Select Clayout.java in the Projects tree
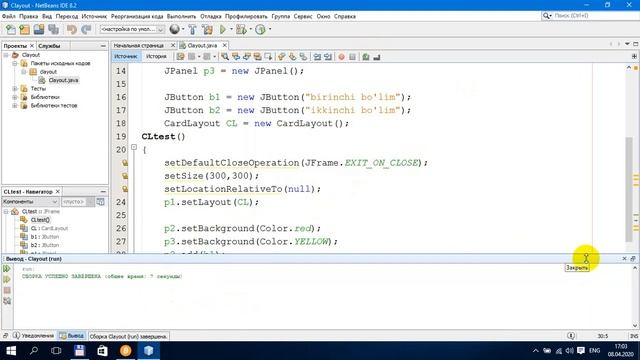Screen dimensions: 640x360 [x=63, y=80]
